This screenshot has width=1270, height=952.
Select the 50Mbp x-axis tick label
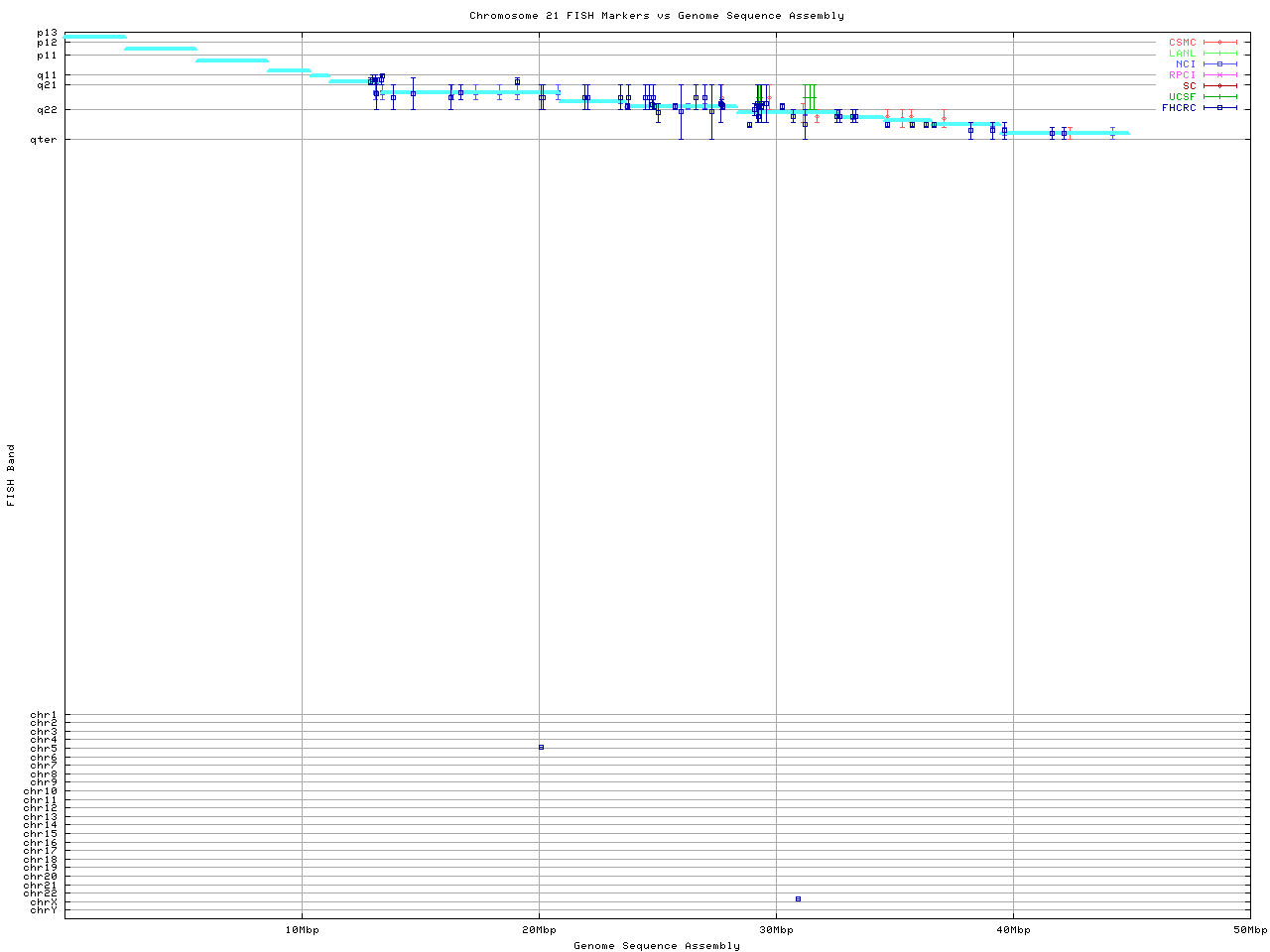(1249, 930)
